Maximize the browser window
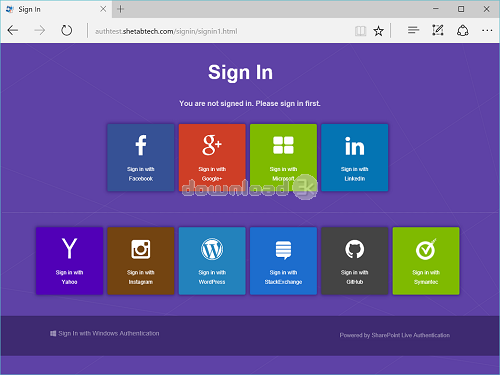The width and height of the screenshot is (500, 375). tap(461, 9)
